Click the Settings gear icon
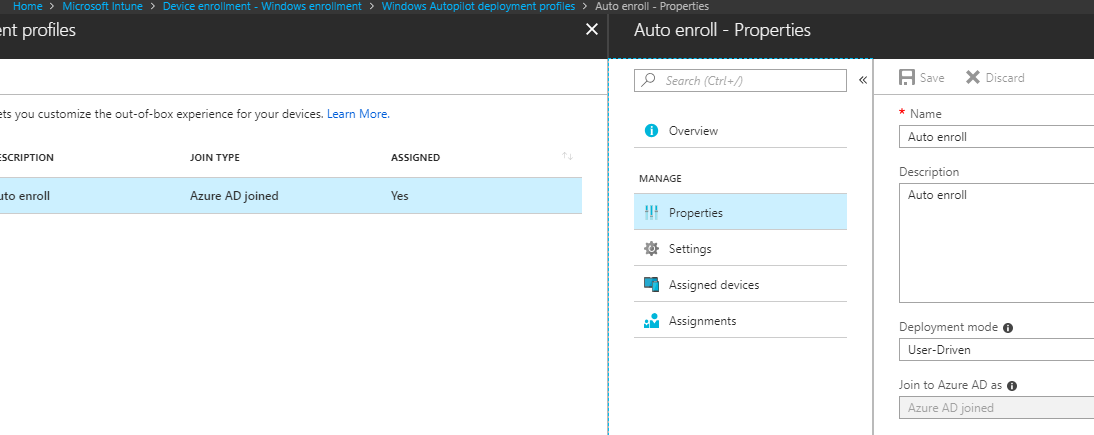The width and height of the screenshot is (1094, 435). pos(652,249)
